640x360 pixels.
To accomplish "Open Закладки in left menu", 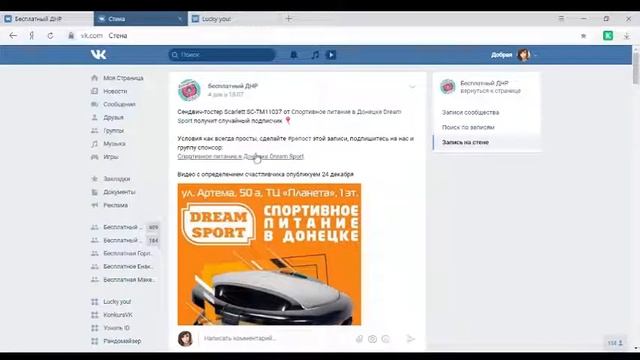I will (x=118, y=179).
